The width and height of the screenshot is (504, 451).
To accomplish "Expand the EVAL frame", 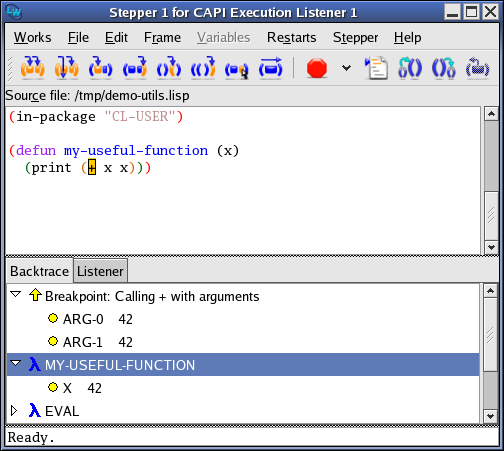I will [14, 411].
